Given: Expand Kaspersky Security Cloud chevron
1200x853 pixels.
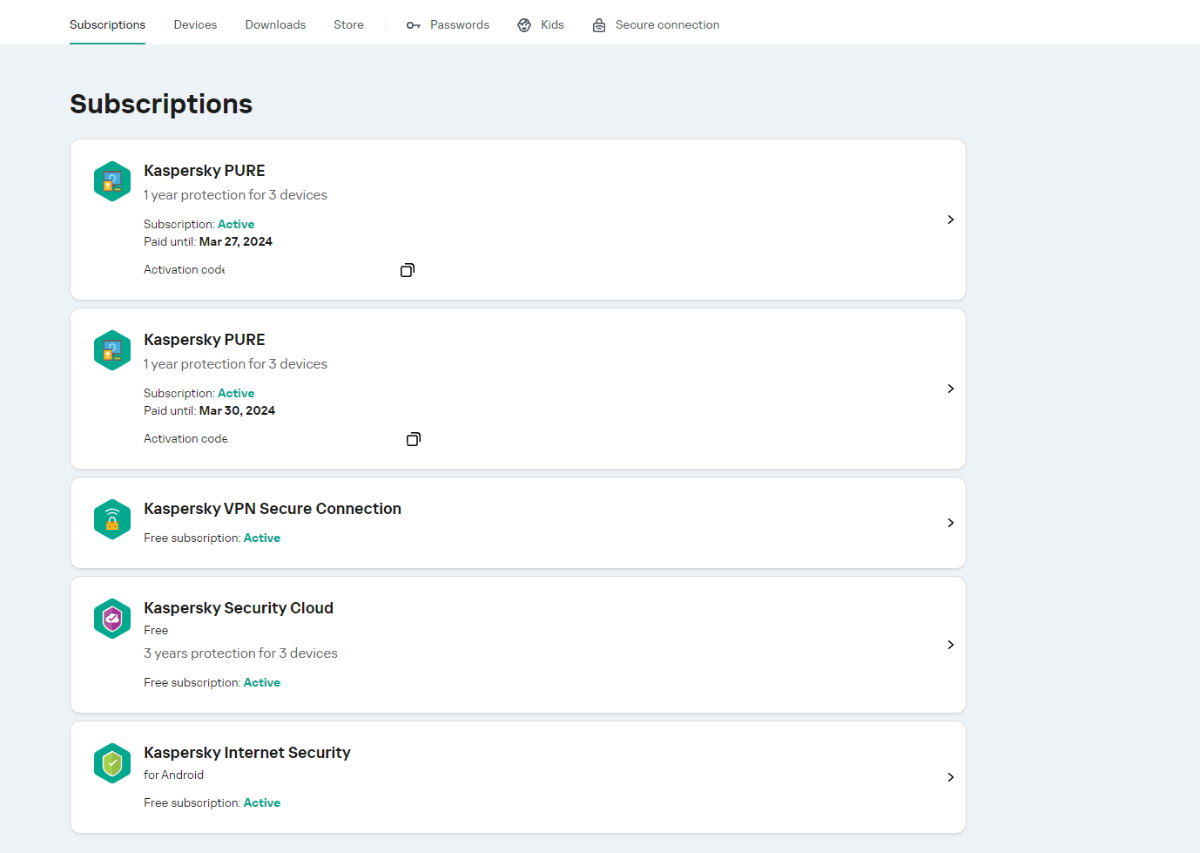Looking at the screenshot, I should pos(950,644).
